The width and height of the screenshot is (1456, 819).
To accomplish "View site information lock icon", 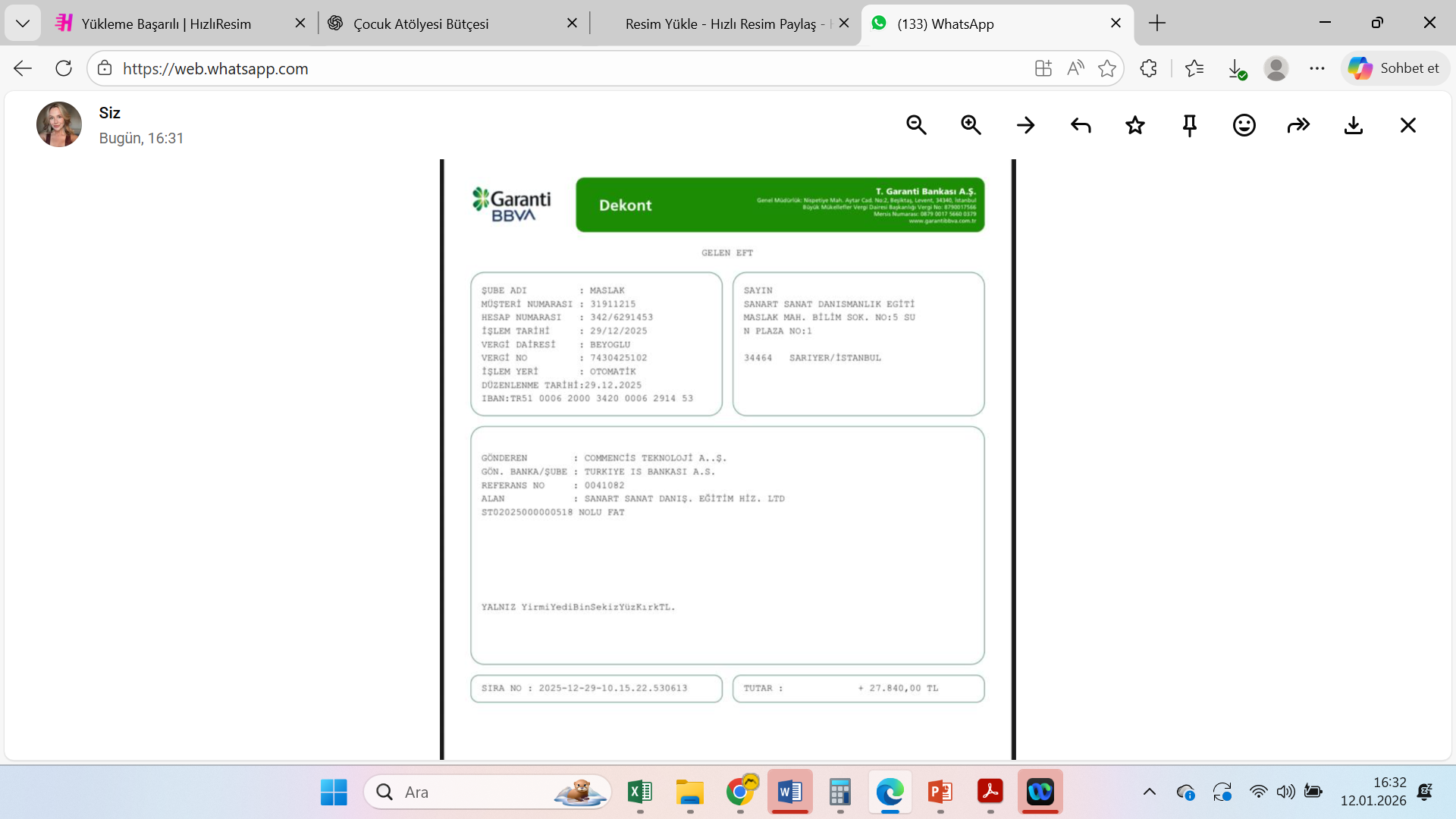I will coord(105,68).
